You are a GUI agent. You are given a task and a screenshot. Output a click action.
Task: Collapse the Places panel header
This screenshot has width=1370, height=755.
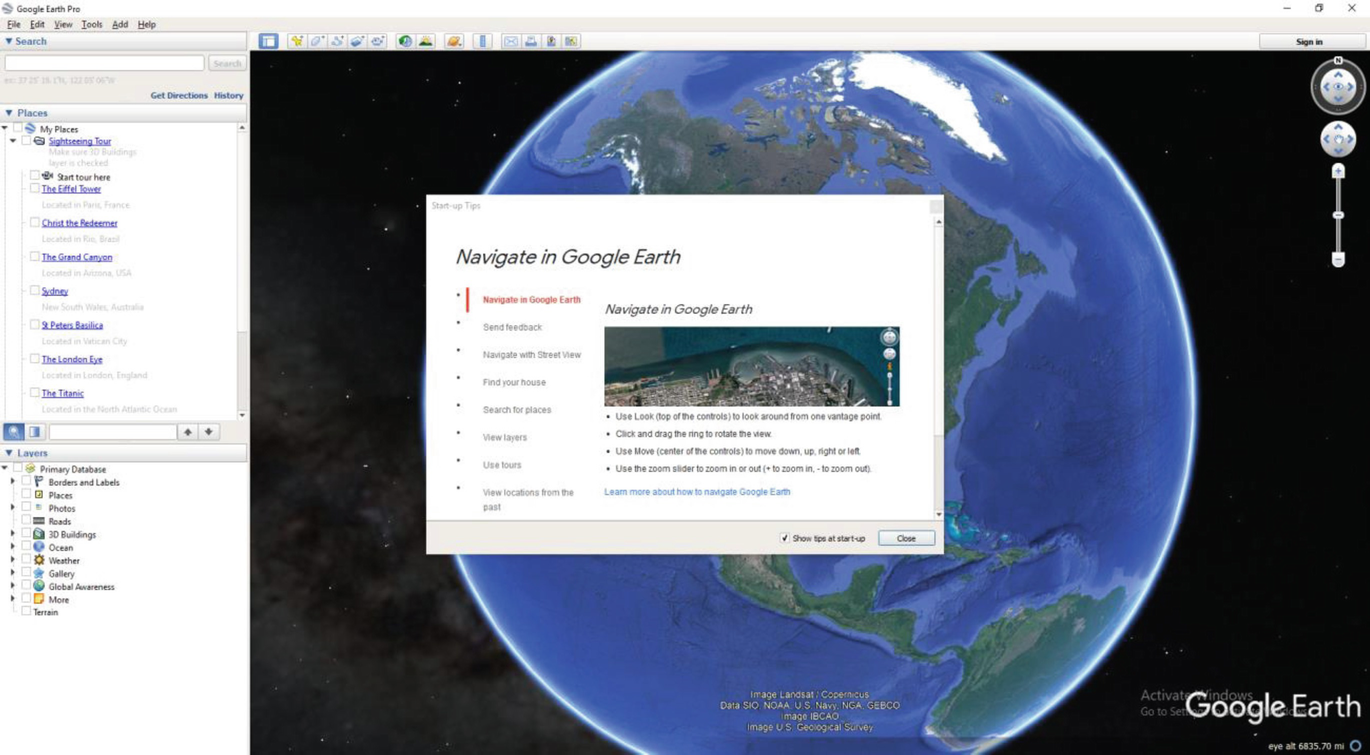point(9,113)
